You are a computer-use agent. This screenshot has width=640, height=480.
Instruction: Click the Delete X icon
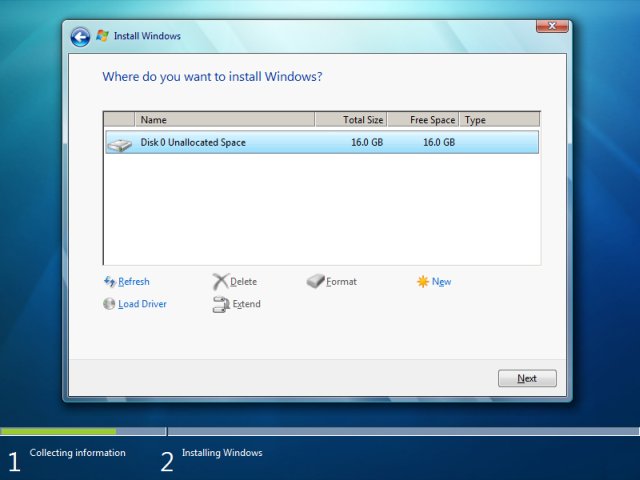point(220,281)
